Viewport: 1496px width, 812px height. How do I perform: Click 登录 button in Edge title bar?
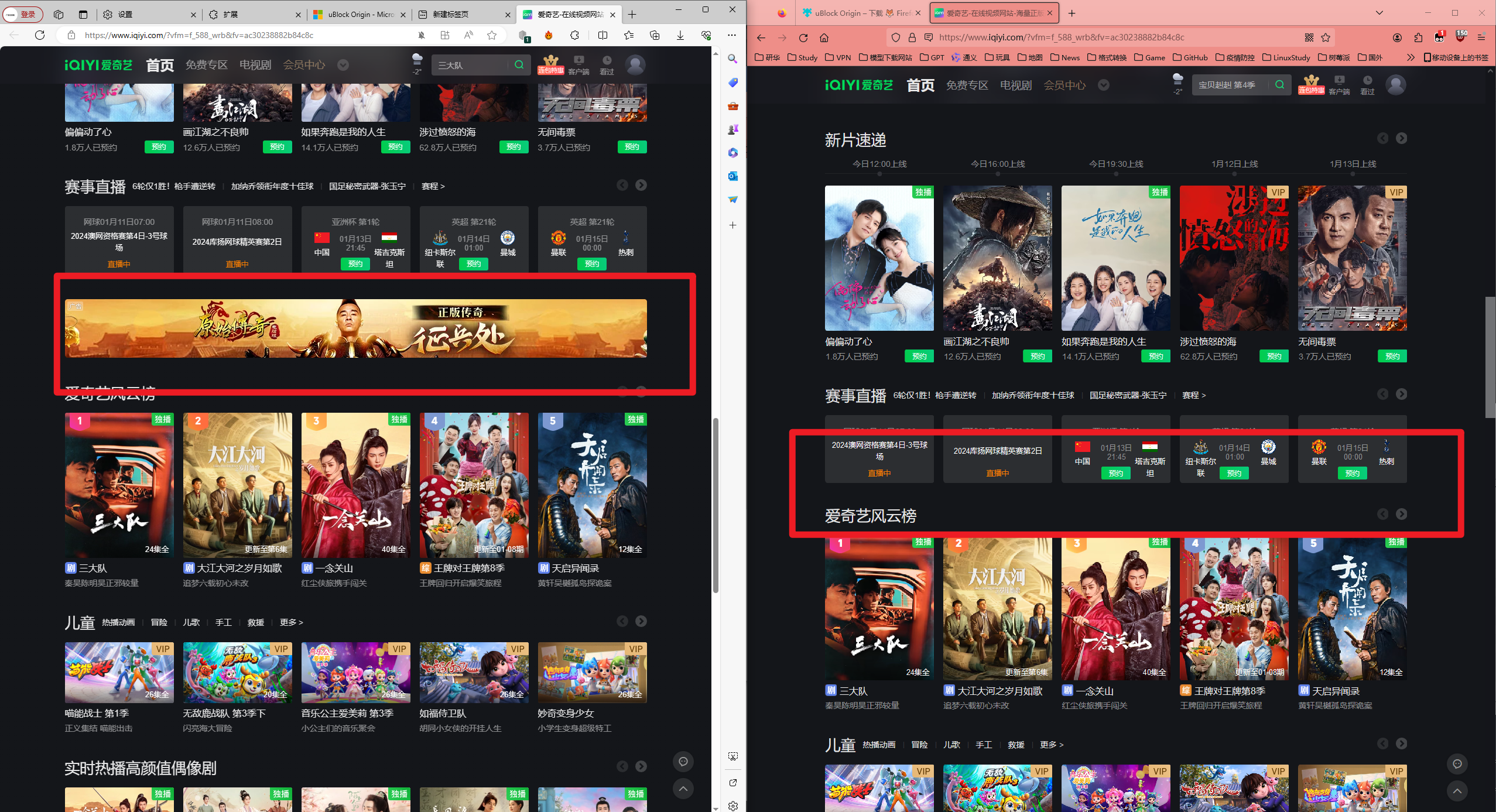point(22,14)
